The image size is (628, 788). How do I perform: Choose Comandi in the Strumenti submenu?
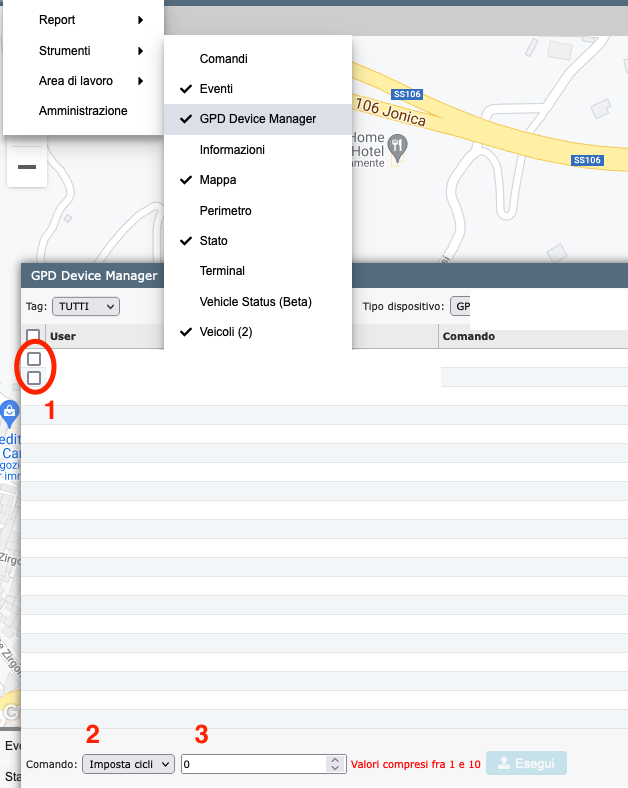(223, 59)
